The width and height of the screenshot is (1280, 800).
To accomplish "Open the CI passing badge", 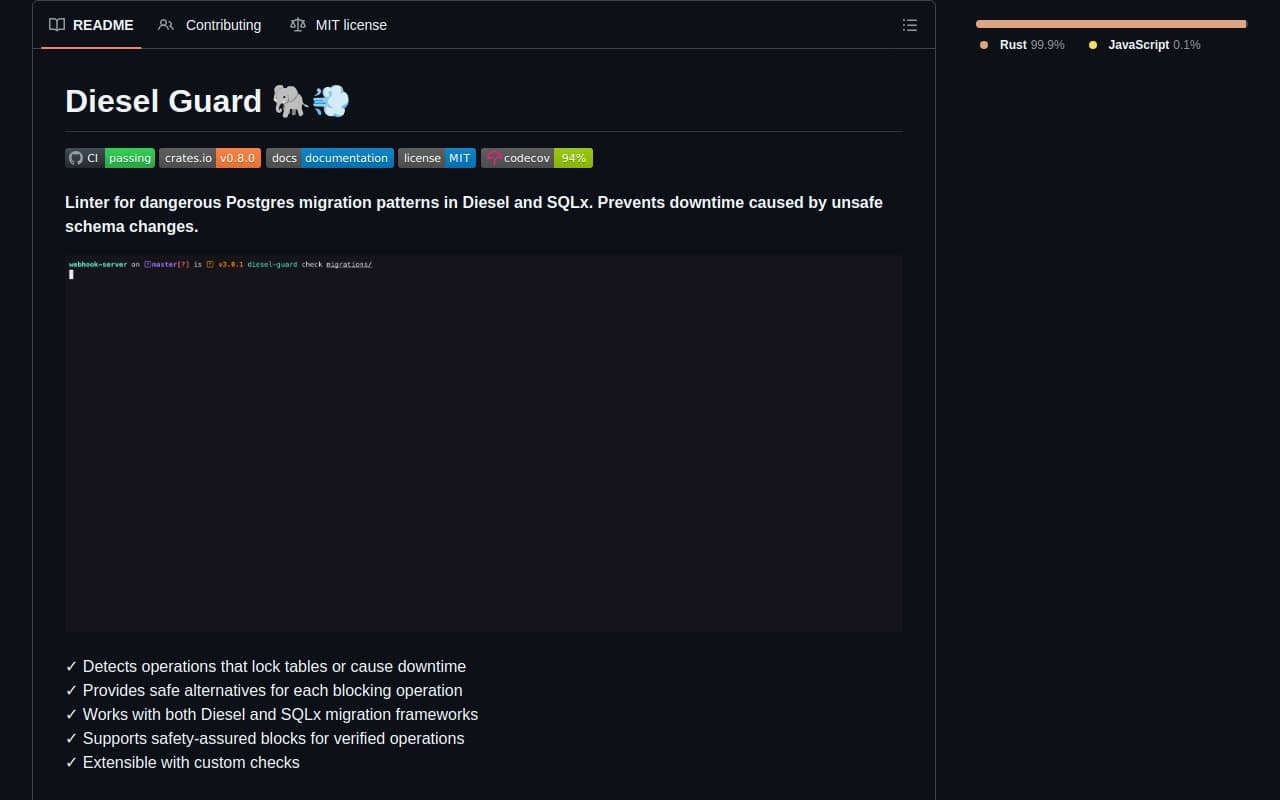I will point(109,158).
